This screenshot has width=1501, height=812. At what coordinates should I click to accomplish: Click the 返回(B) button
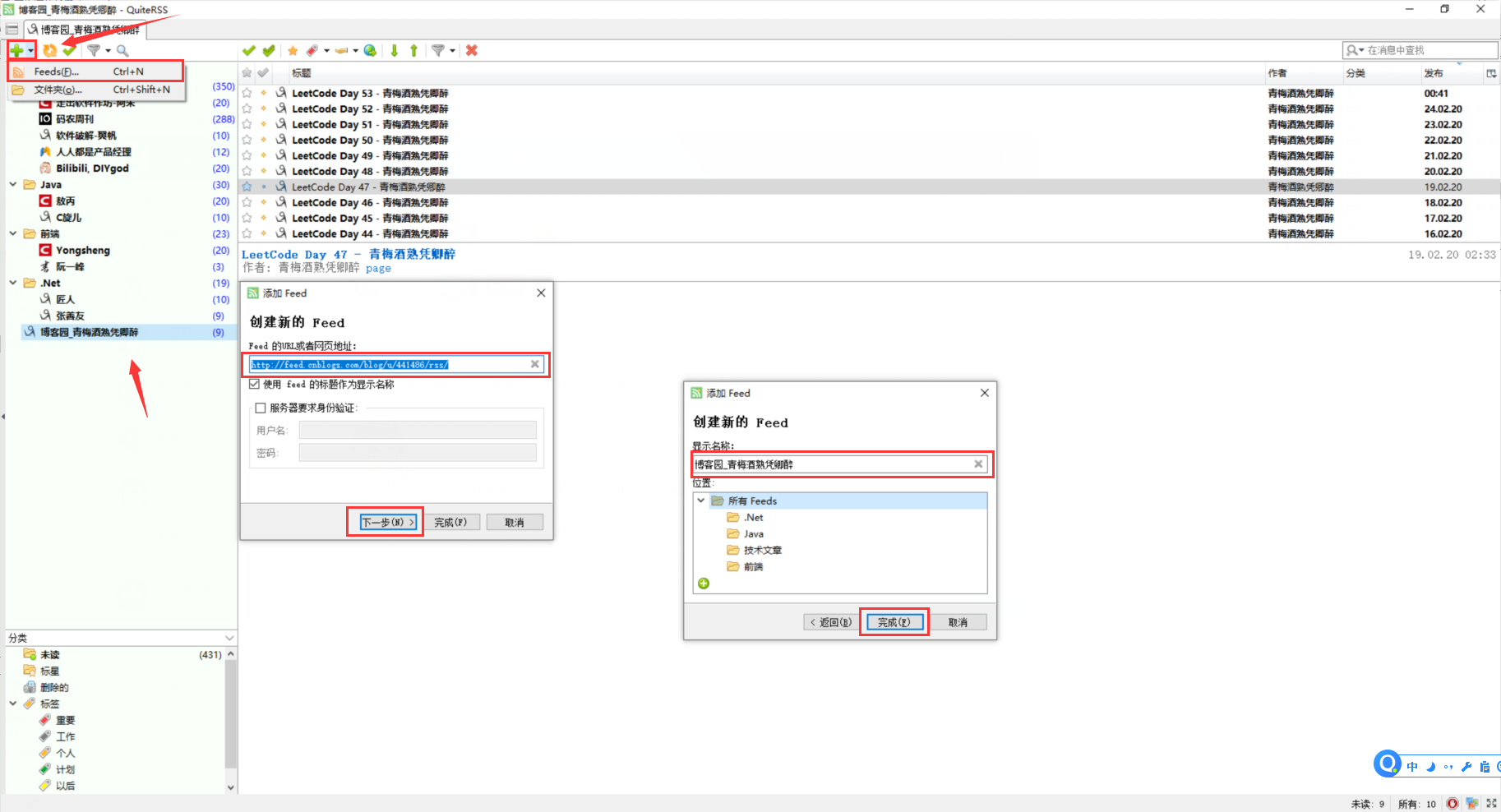(831, 622)
